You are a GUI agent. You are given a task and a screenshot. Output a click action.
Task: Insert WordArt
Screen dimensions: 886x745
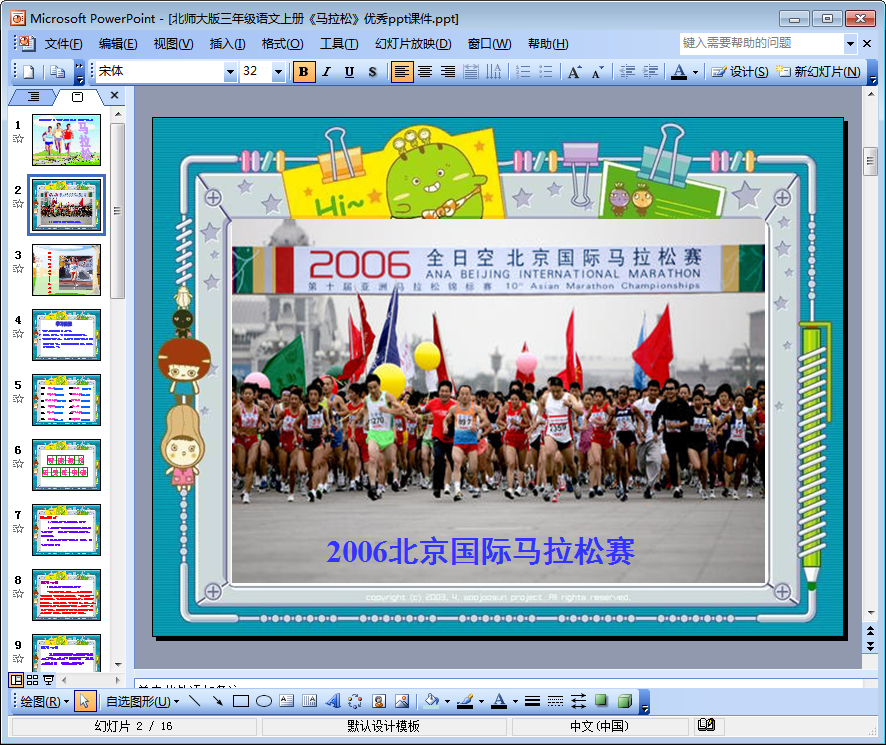(x=333, y=701)
